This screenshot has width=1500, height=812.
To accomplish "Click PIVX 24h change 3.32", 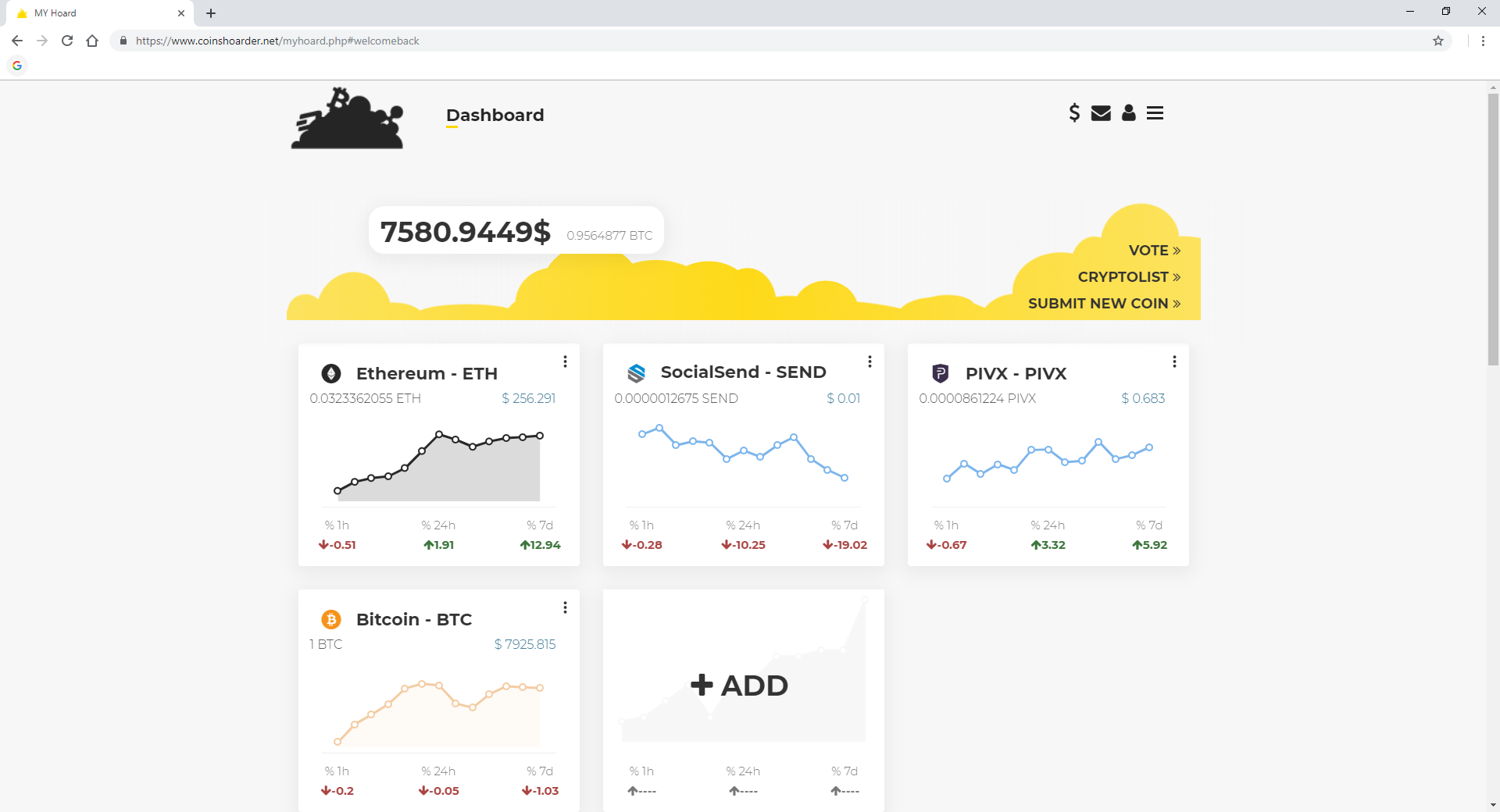I will (1048, 545).
